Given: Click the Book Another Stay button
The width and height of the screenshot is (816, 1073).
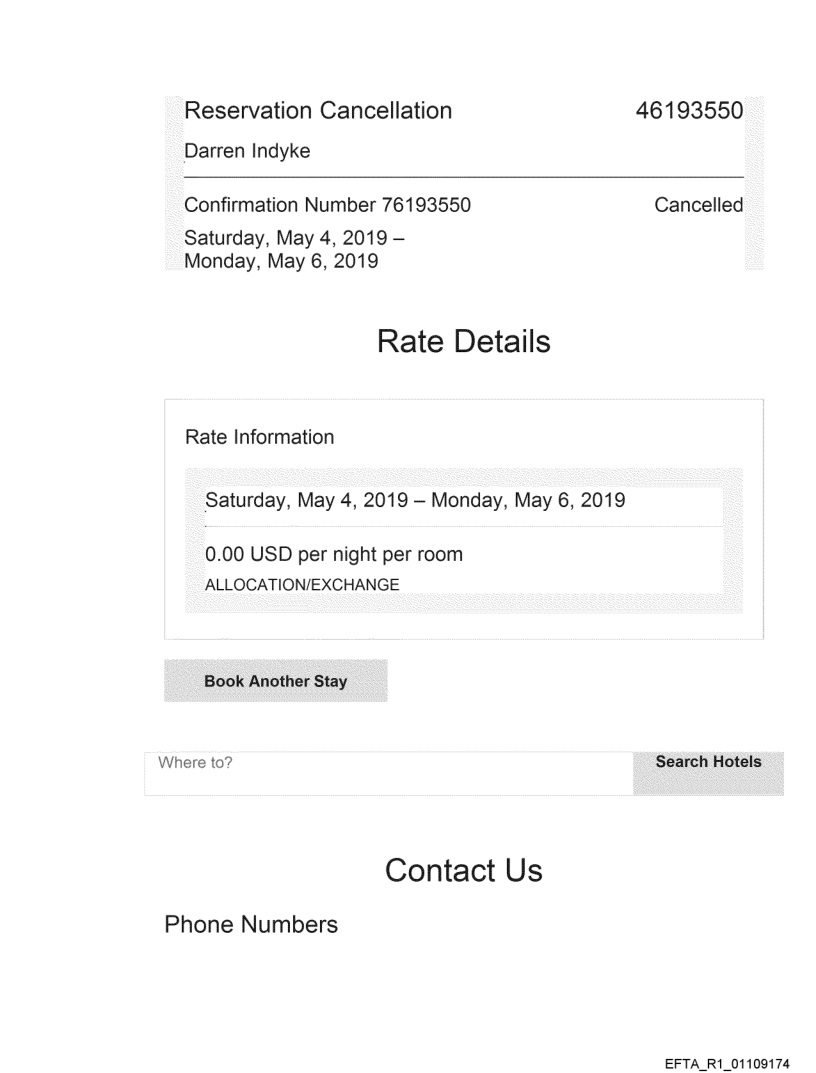Looking at the screenshot, I should point(275,681).
